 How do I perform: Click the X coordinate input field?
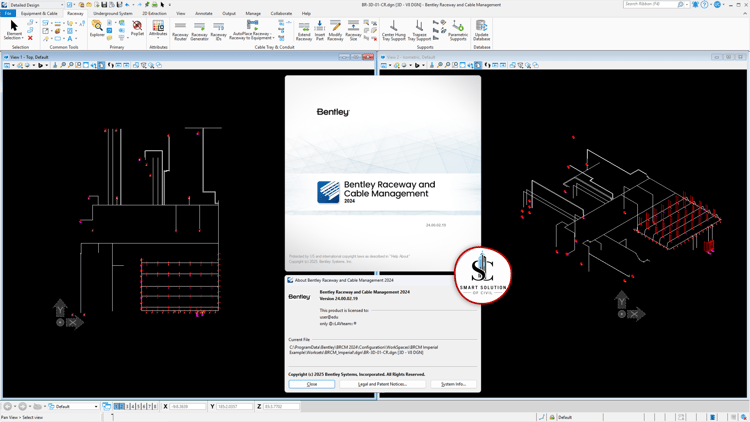[x=188, y=406]
